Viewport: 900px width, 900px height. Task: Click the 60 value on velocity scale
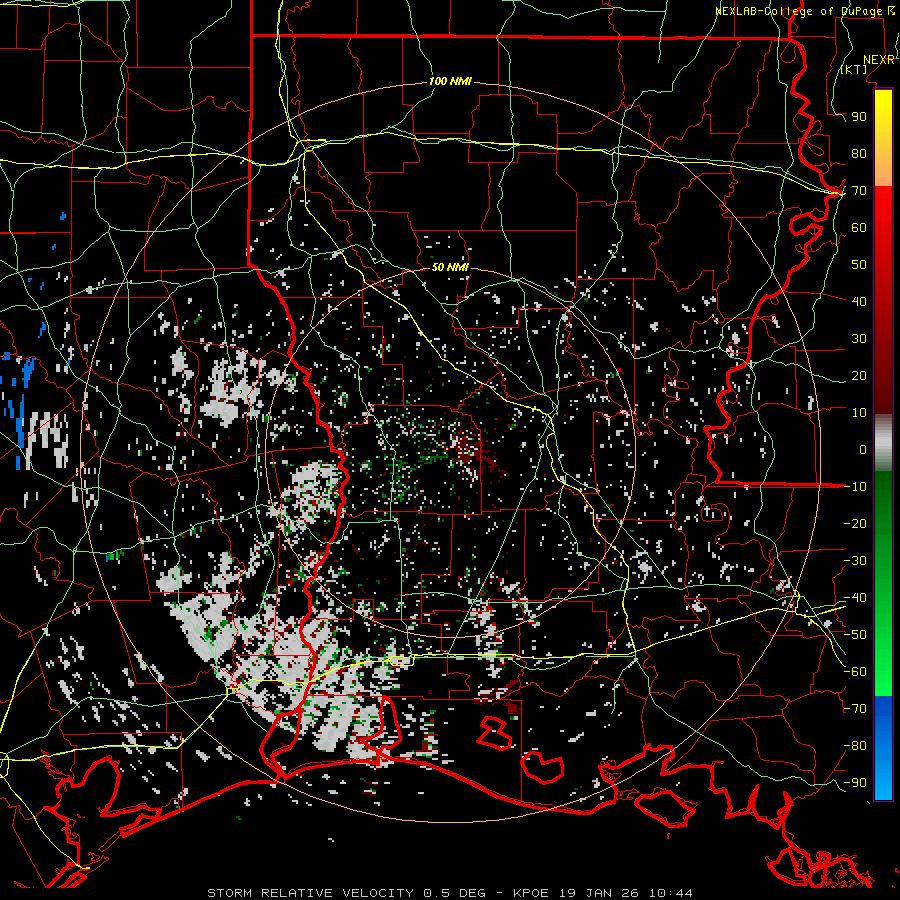click(x=859, y=228)
